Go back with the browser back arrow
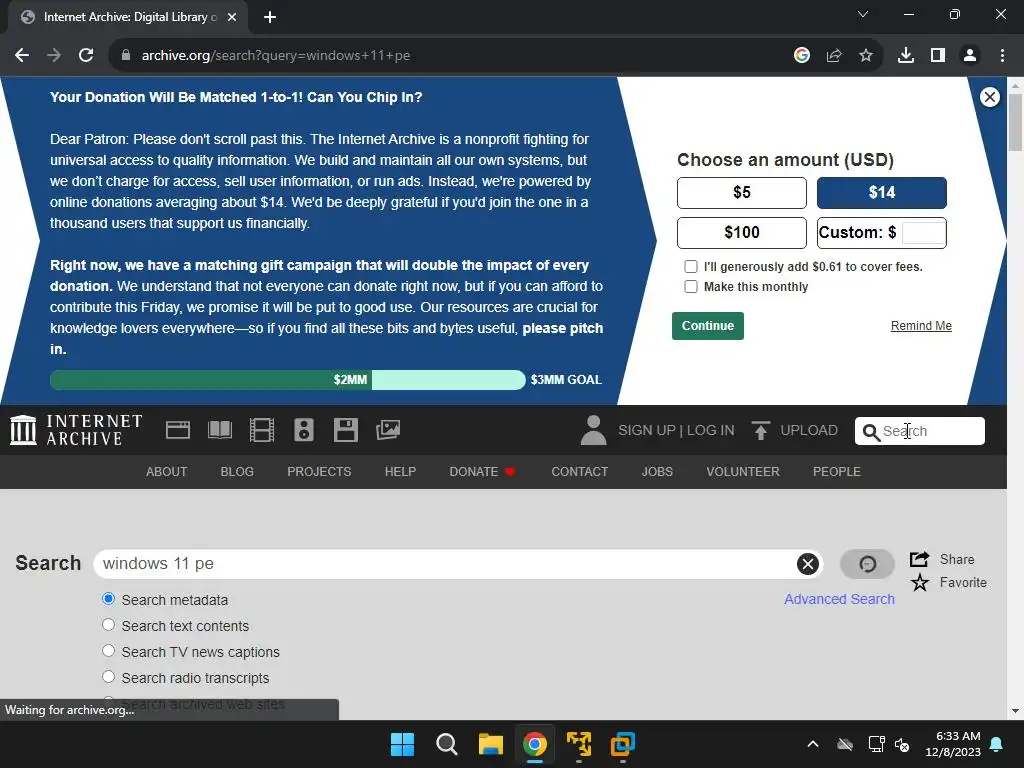 tap(22, 56)
